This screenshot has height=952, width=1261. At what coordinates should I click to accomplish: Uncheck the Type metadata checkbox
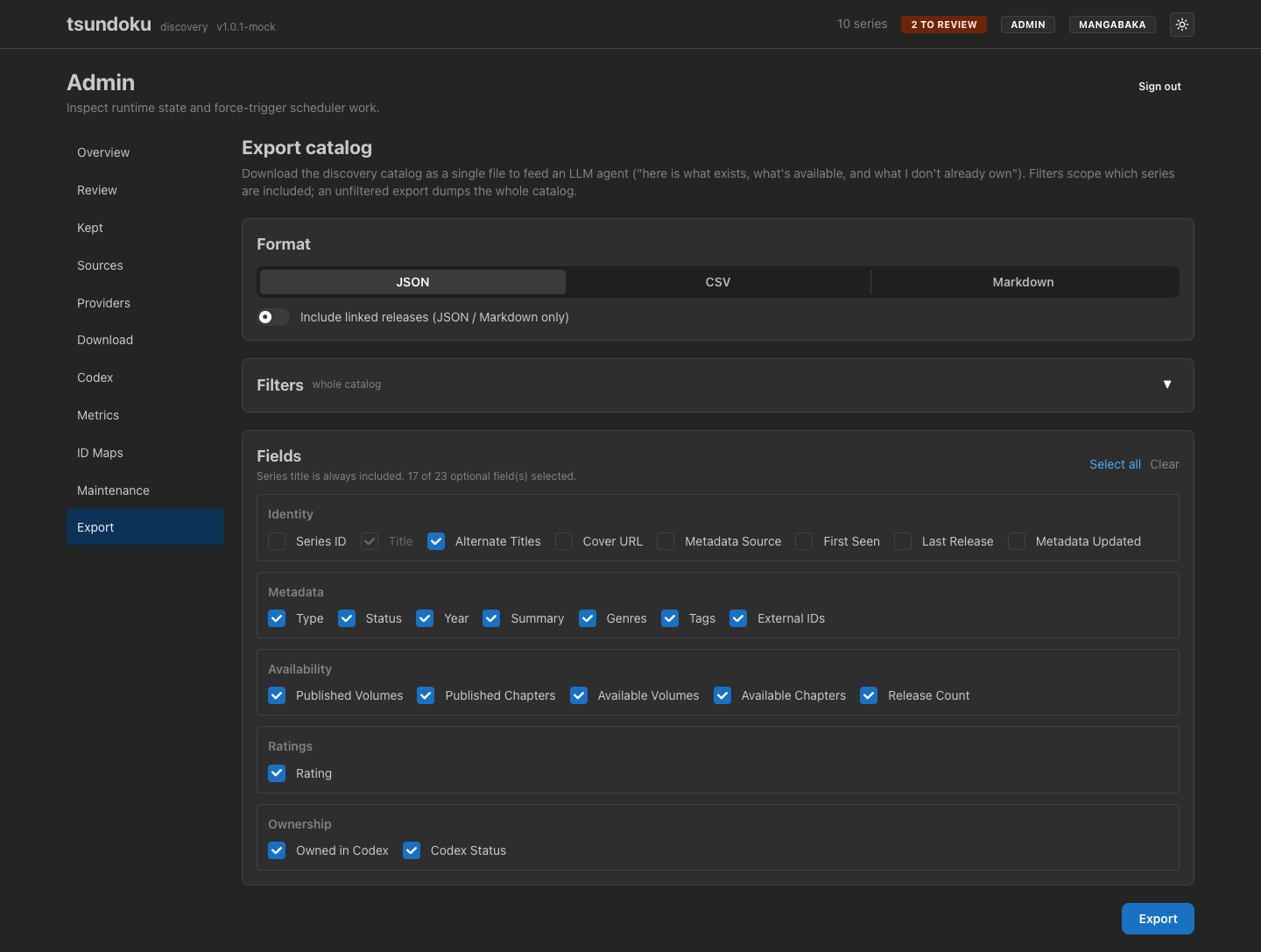point(277,618)
